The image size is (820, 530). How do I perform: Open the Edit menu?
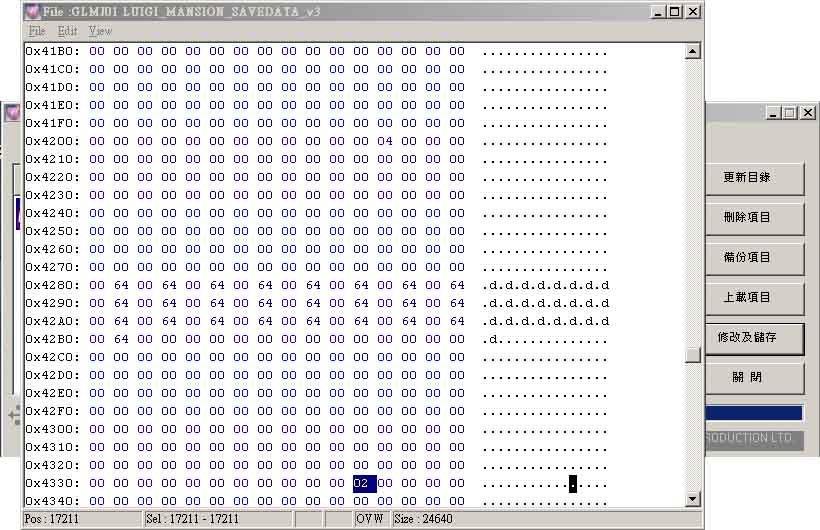tap(67, 31)
